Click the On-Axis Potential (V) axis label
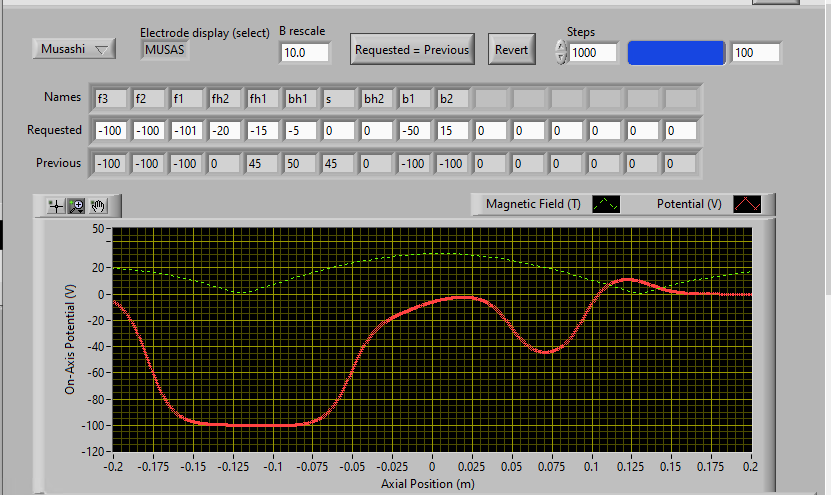Screen dimensions: 831x495 tap(70, 340)
